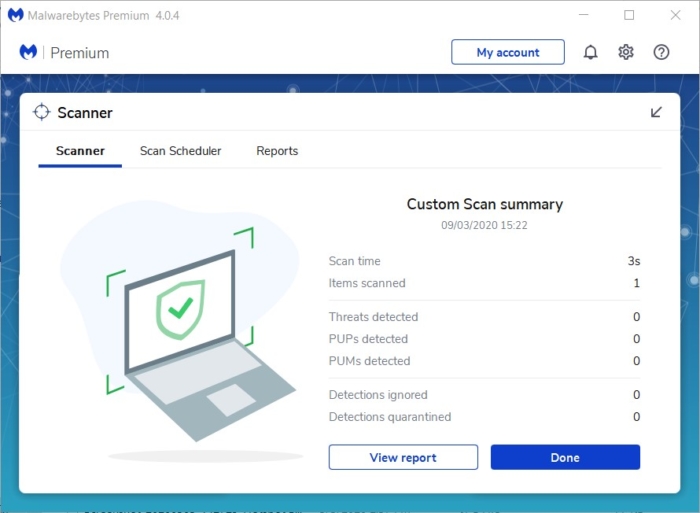700x513 pixels.
Task: Open View report
Action: (x=403, y=457)
